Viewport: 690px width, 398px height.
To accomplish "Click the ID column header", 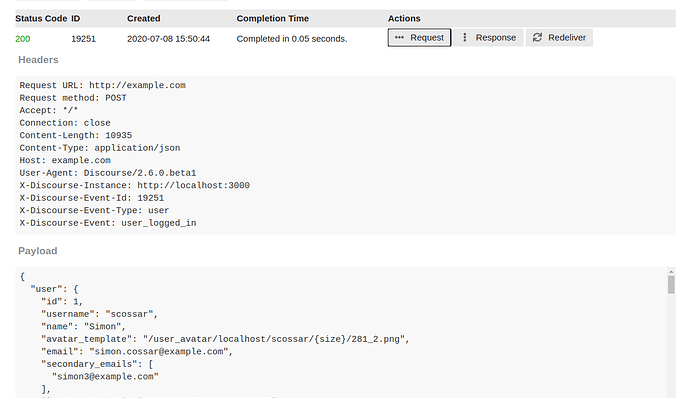I will [x=76, y=18].
